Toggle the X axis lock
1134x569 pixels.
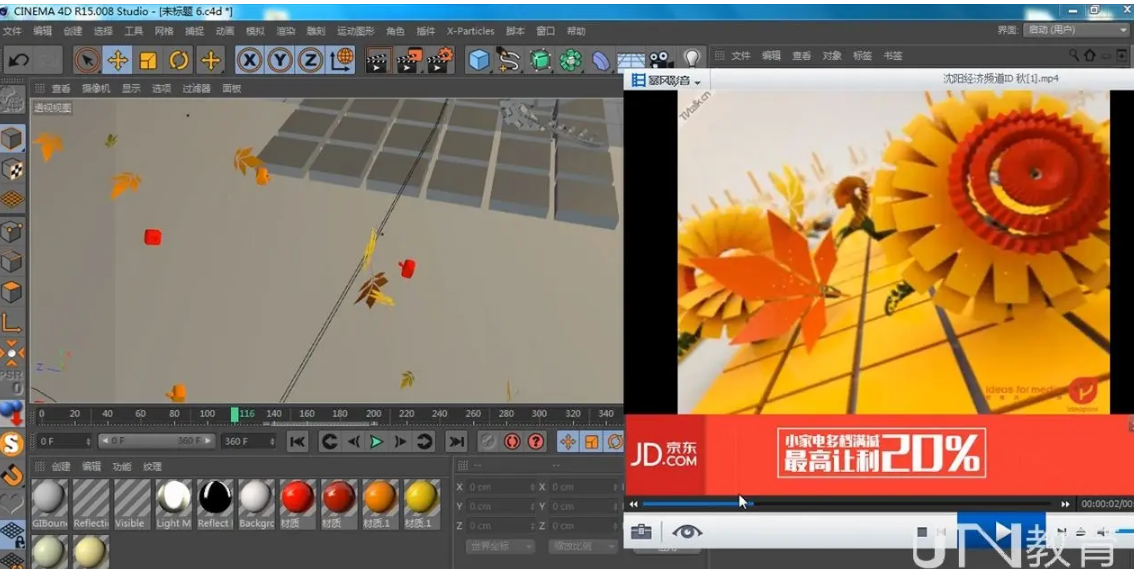(x=250, y=60)
